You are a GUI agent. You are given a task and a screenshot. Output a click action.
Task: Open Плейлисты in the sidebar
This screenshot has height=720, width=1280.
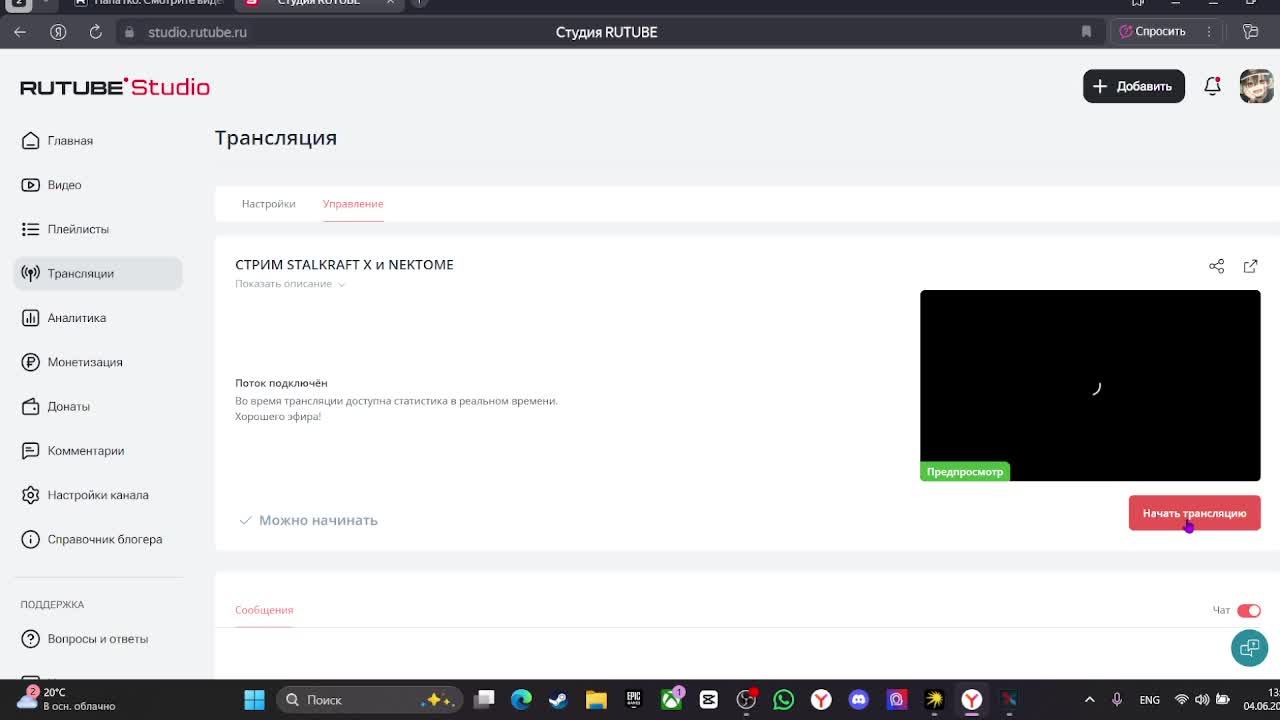point(98,229)
